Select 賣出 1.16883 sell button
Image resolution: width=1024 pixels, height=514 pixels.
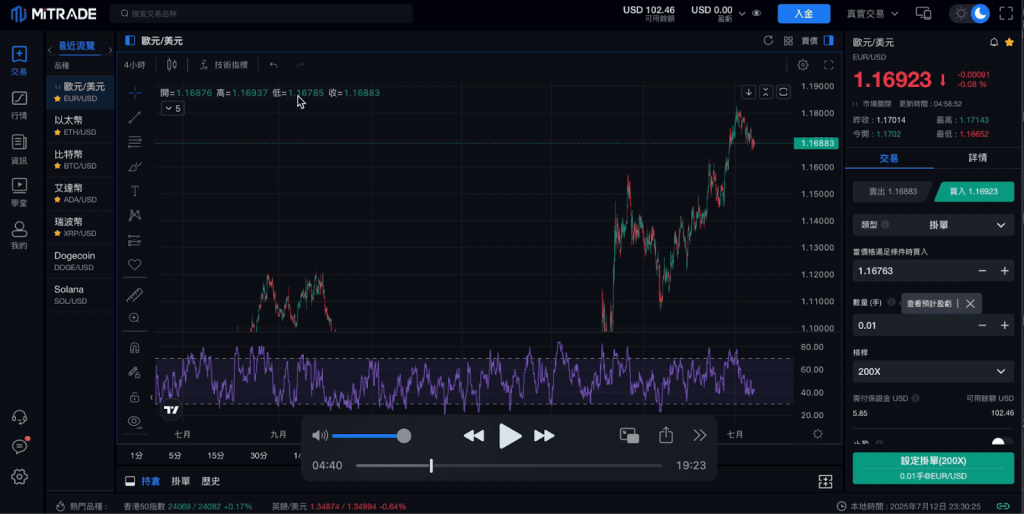(x=892, y=191)
